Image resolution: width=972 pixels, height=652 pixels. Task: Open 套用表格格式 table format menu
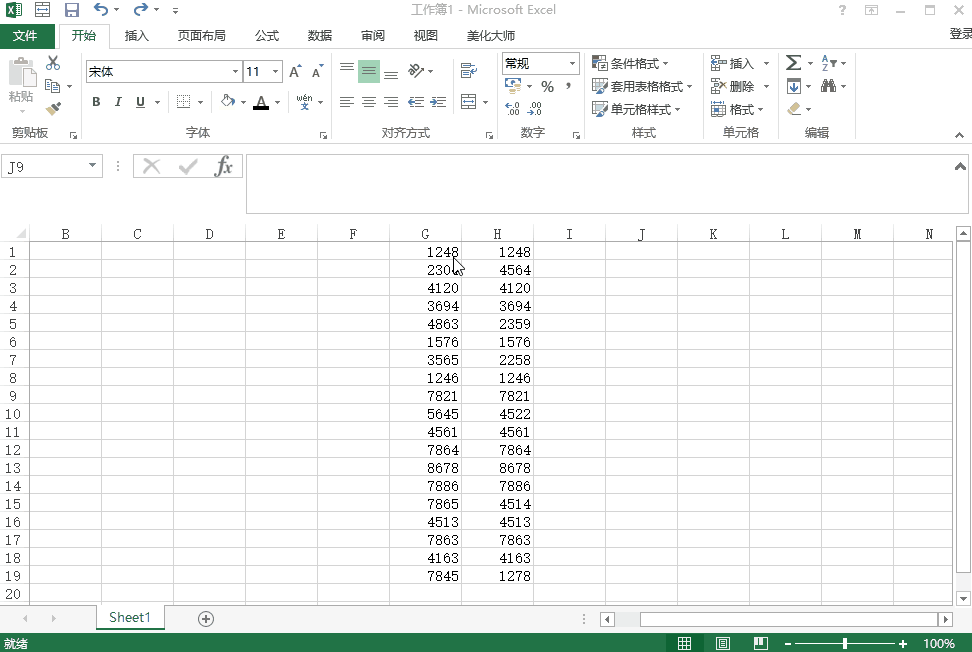point(642,86)
